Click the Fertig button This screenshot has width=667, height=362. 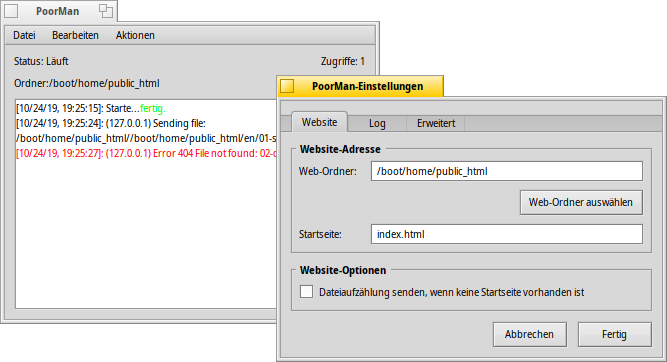click(x=614, y=334)
